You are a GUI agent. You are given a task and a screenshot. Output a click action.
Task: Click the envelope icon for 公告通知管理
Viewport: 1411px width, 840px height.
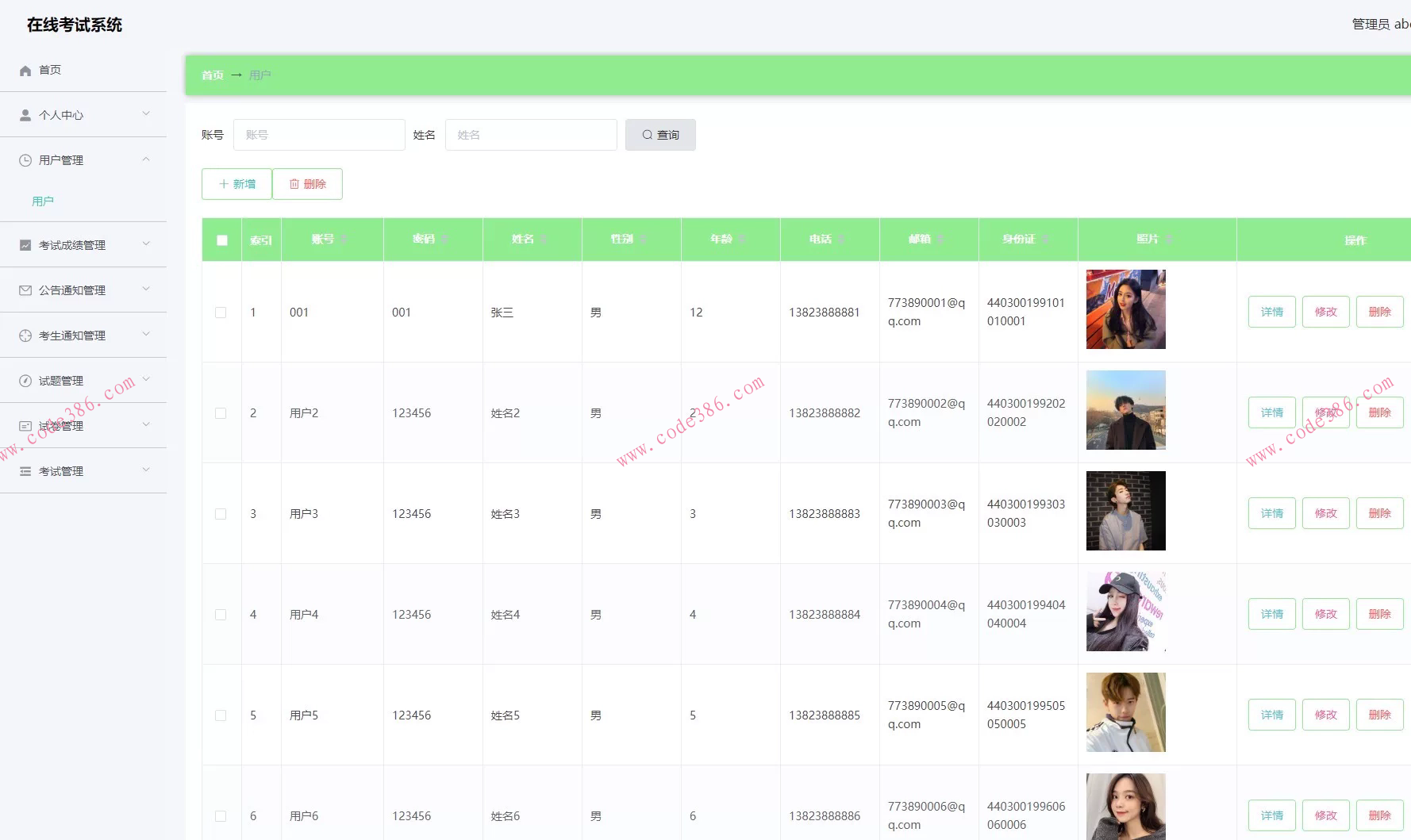(25, 290)
